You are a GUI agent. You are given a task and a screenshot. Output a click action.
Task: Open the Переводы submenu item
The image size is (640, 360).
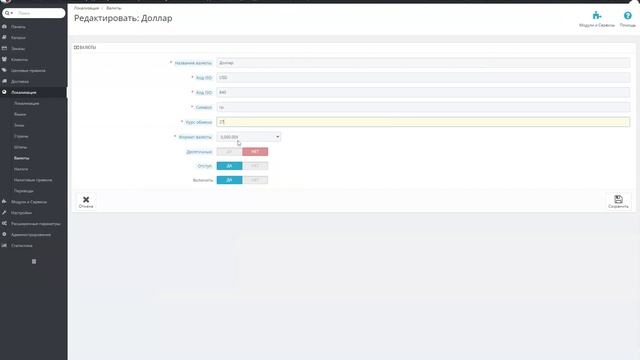(x=24, y=191)
